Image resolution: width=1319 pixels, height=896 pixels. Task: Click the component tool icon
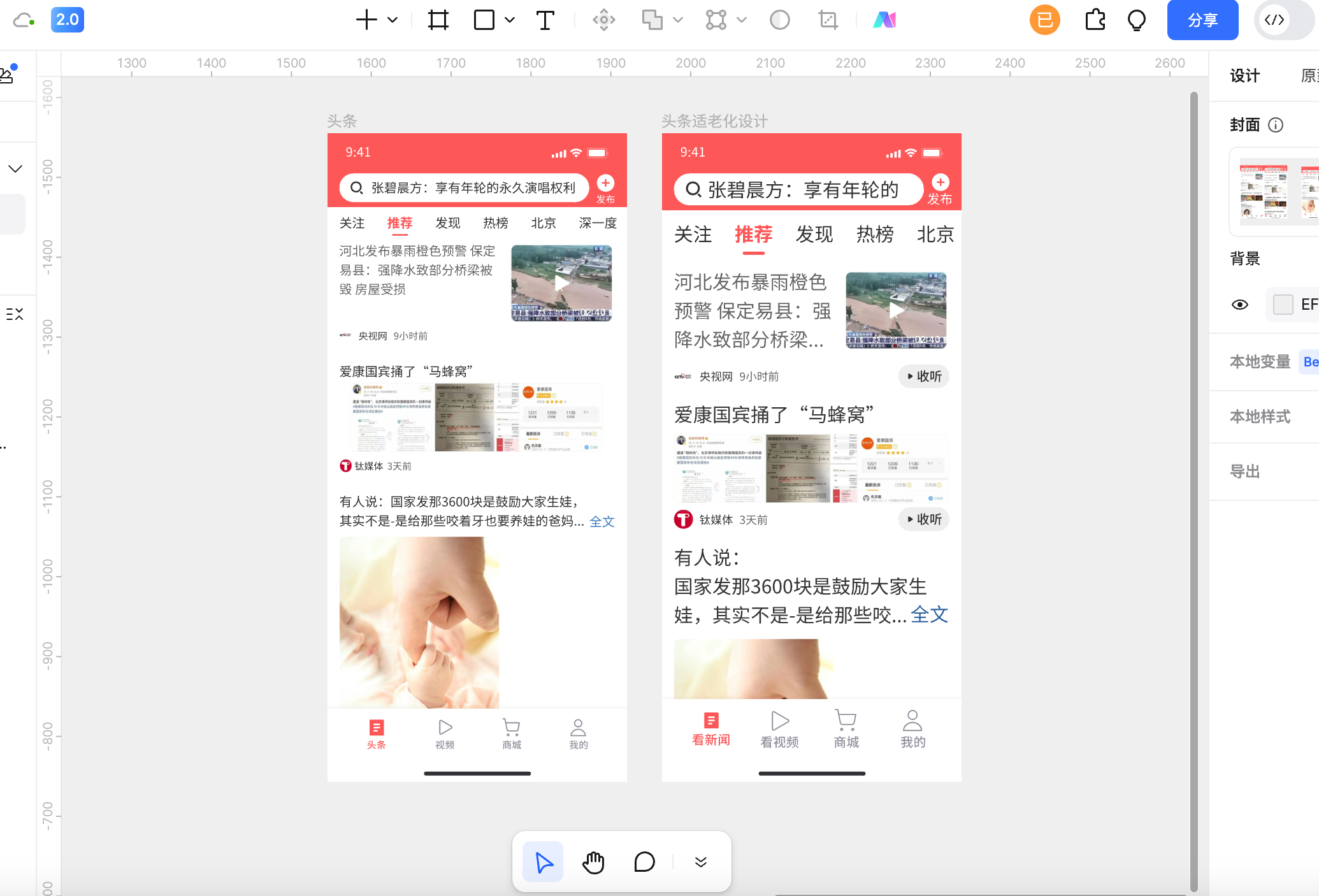pos(604,20)
